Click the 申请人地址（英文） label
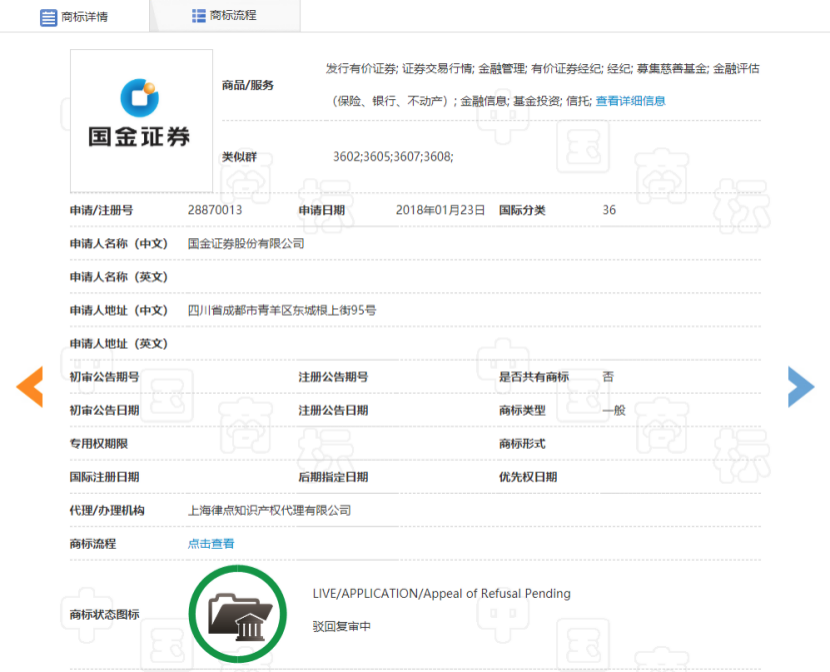The width and height of the screenshot is (830, 672). 119,343
